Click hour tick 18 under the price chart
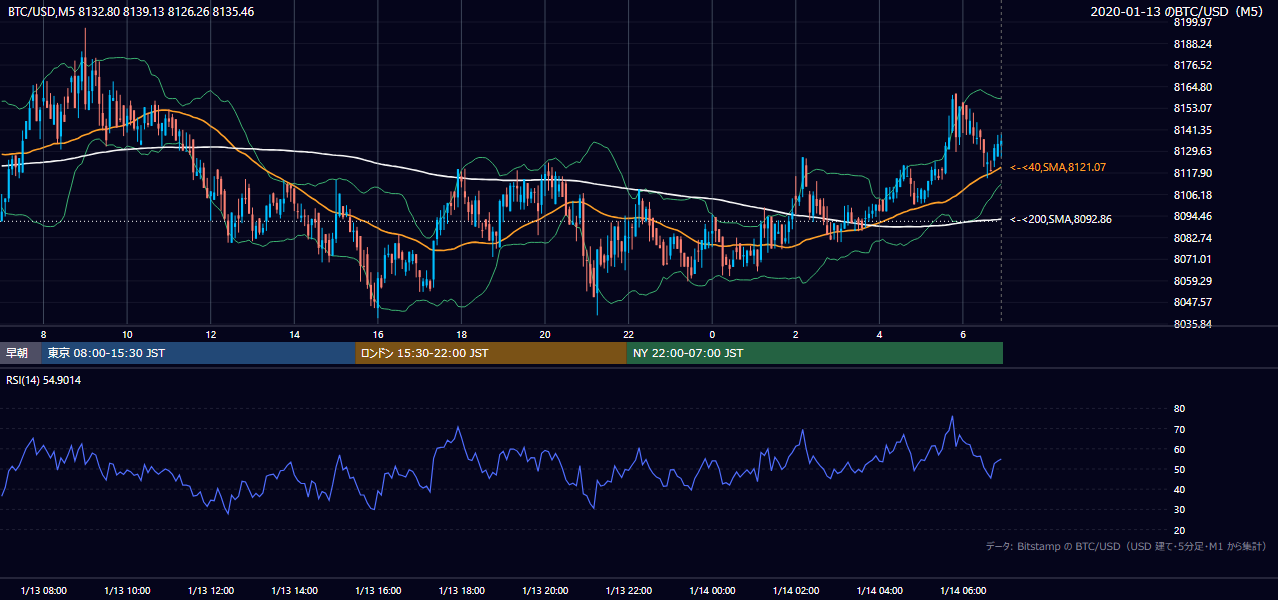The height and width of the screenshot is (600, 1278). point(461,334)
